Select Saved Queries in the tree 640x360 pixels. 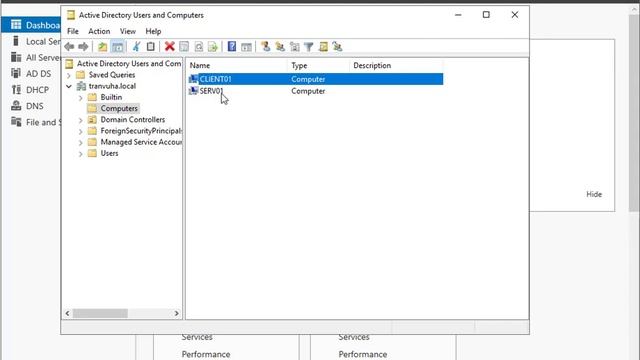[x=112, y=75]
